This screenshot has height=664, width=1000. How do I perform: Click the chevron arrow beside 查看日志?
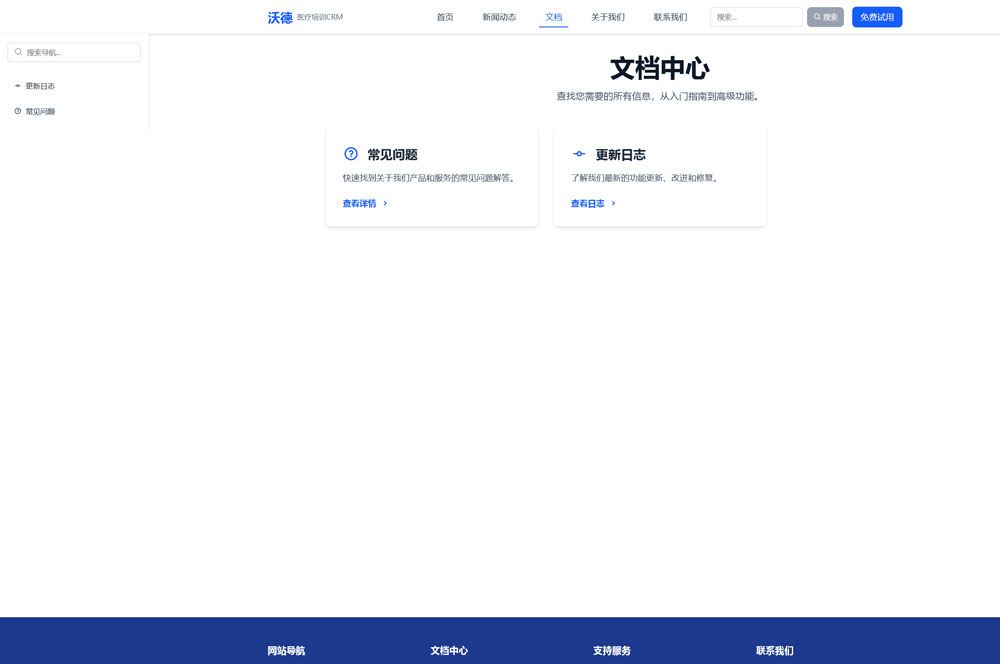(x=613, y=203)
